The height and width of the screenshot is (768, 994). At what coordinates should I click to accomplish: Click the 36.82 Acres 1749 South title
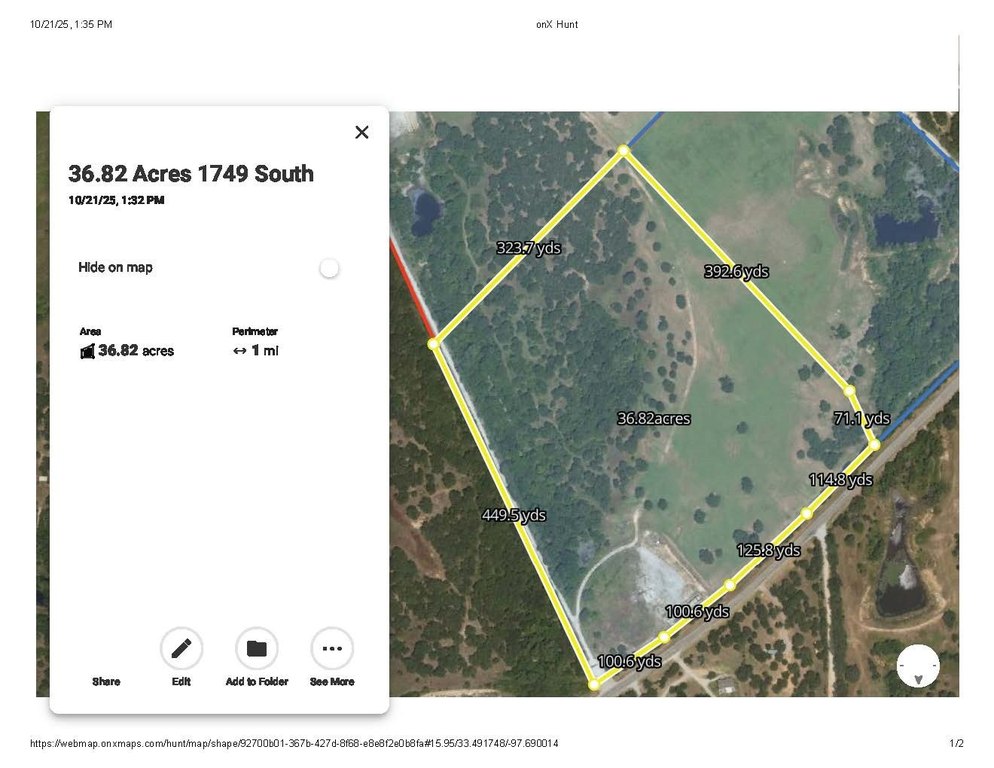point(191,173)
